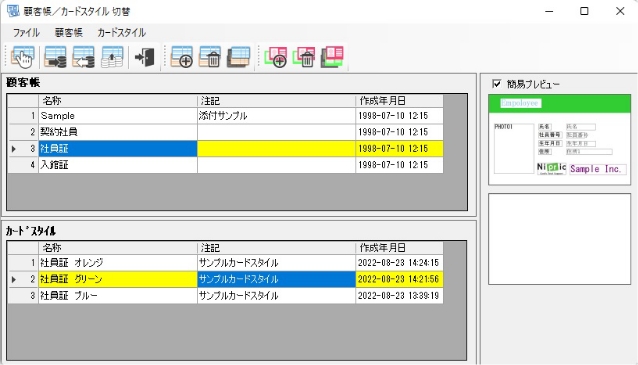Open the ファイル menu
638x365 pixels.
click(x=26, y=33)
